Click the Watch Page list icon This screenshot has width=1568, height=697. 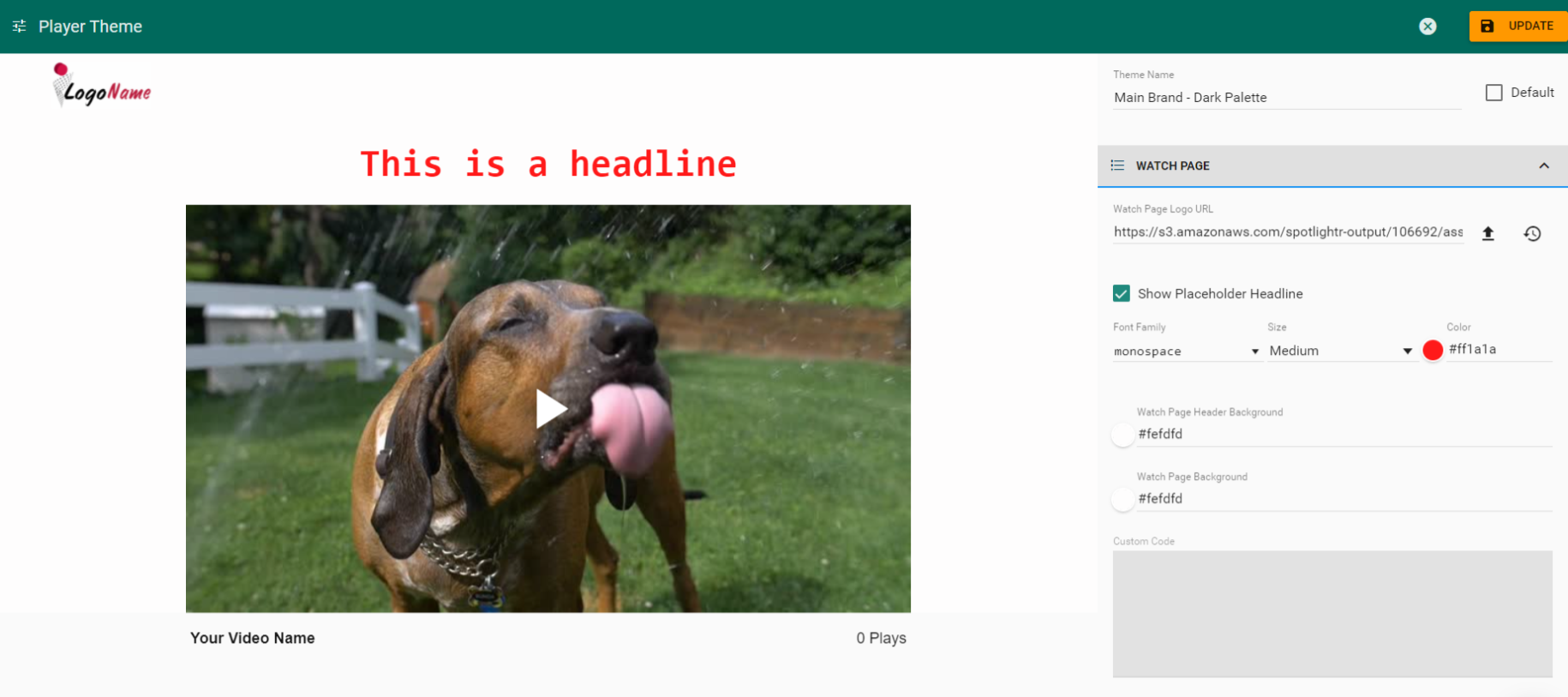pyautogui.click(x=1117, y=165)
